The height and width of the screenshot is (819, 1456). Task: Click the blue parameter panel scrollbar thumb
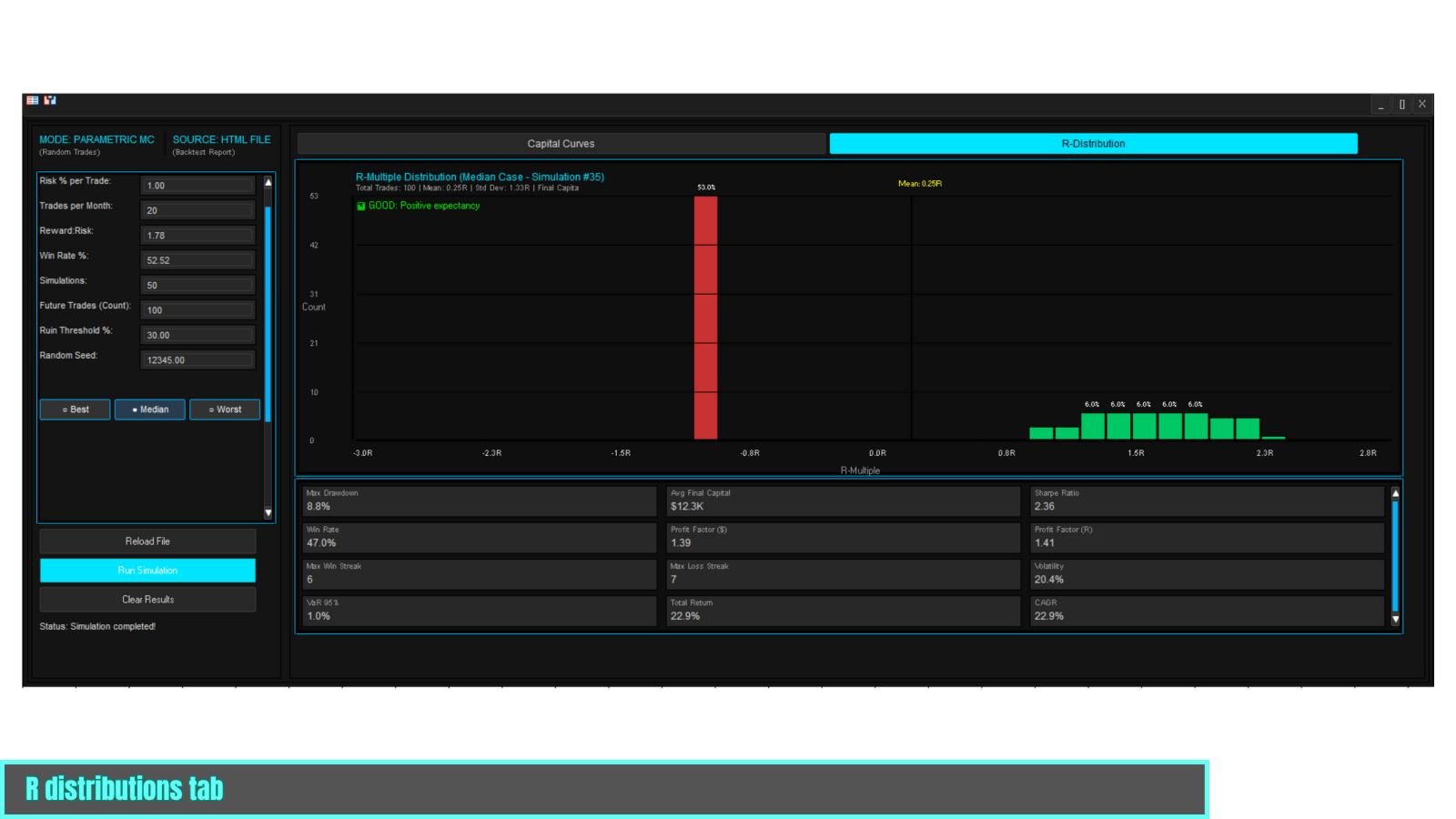[x=268, y=315]
